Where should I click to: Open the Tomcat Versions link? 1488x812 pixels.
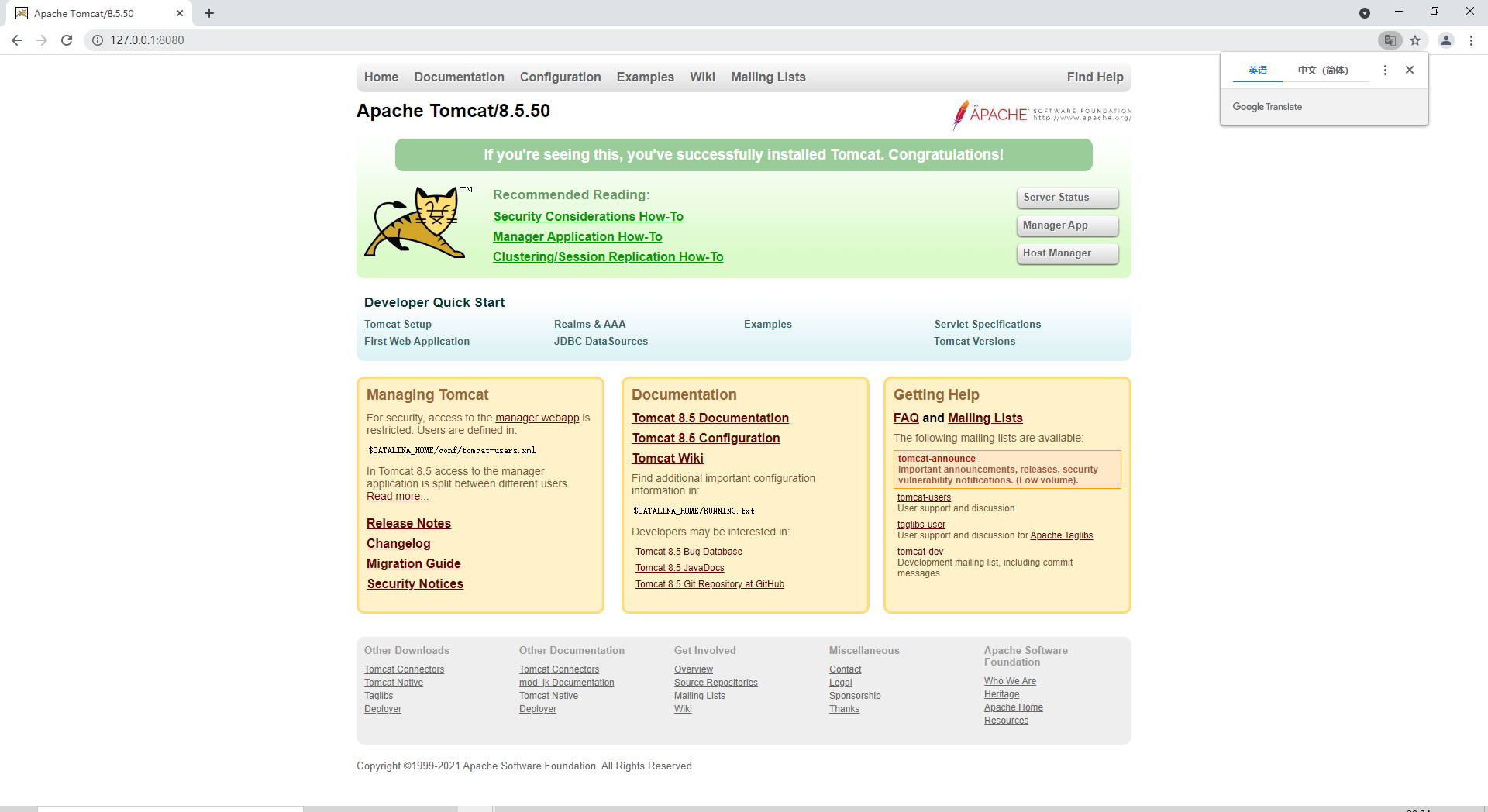tap(974, 342)
